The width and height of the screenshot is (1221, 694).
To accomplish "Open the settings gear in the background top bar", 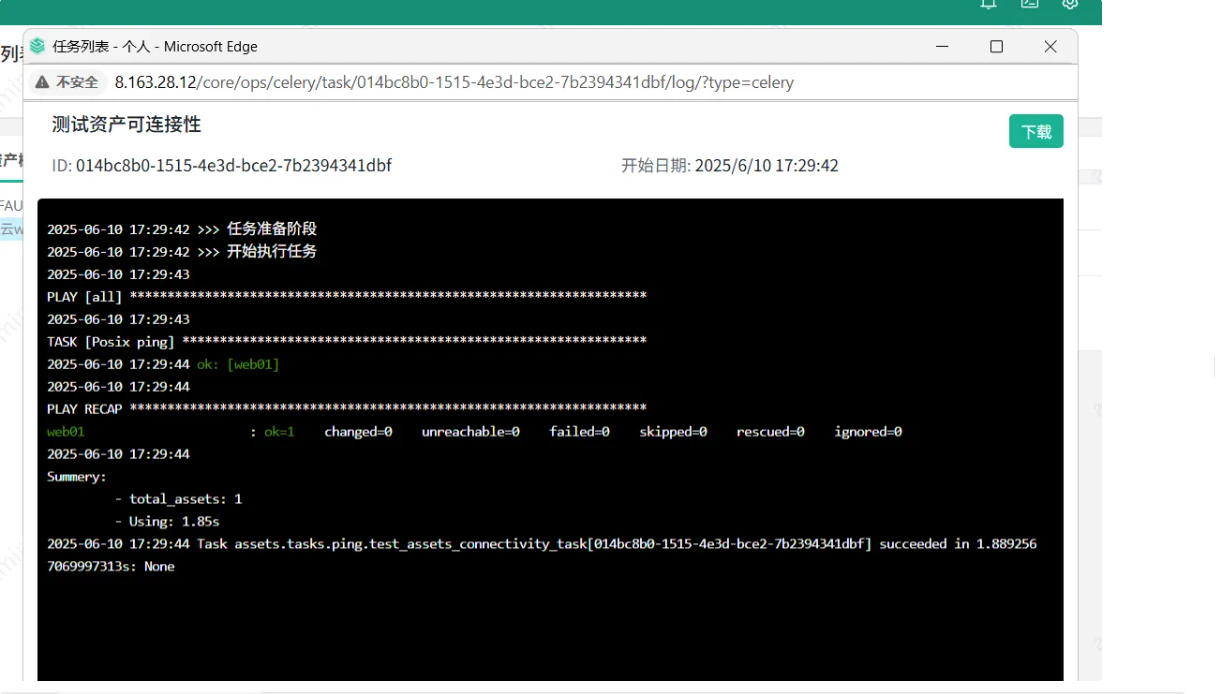I will coord(1070,4).
